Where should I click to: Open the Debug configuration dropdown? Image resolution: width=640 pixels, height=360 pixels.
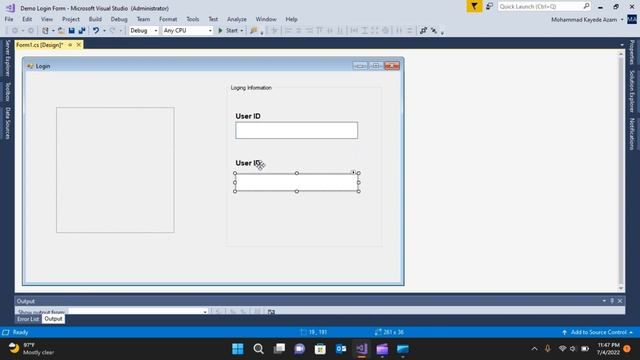click(143, 31)
